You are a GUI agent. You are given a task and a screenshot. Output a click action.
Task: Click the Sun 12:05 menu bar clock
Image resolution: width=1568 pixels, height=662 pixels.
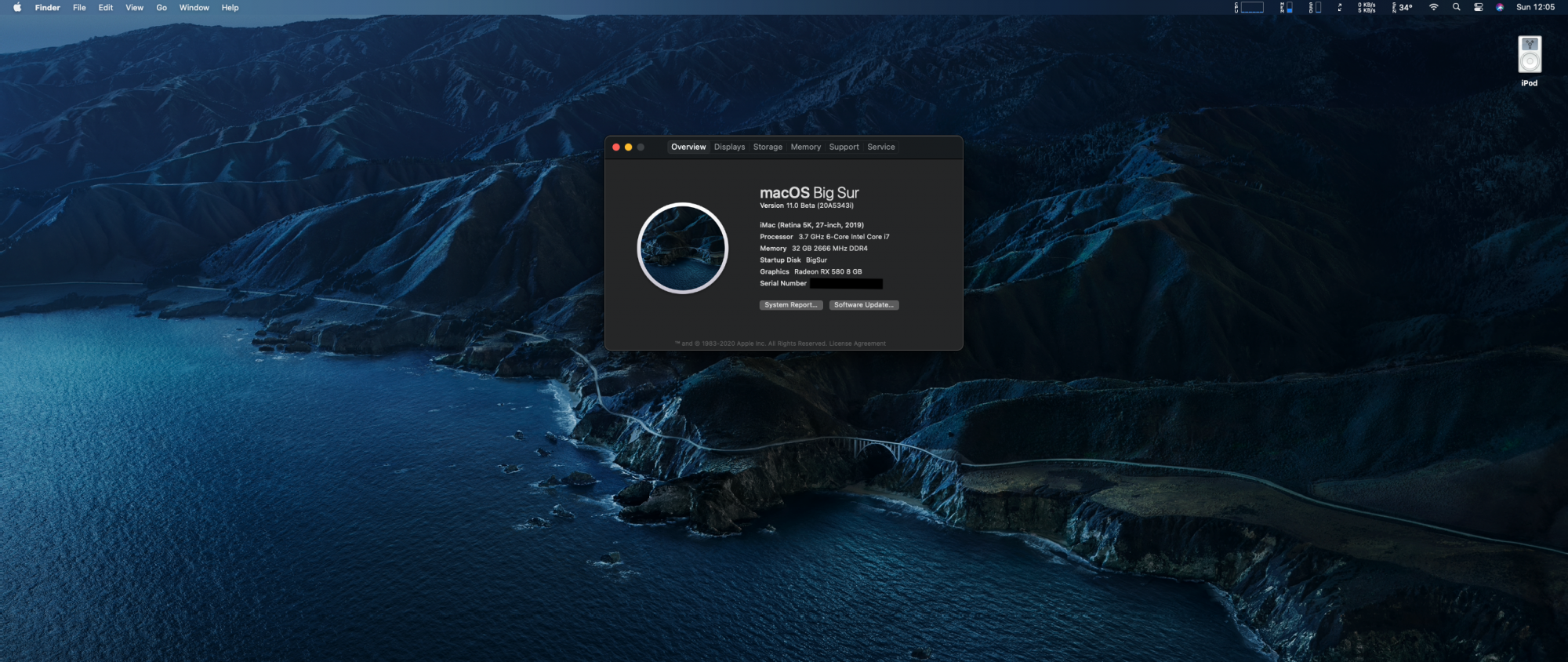[x=1535, y=7]
